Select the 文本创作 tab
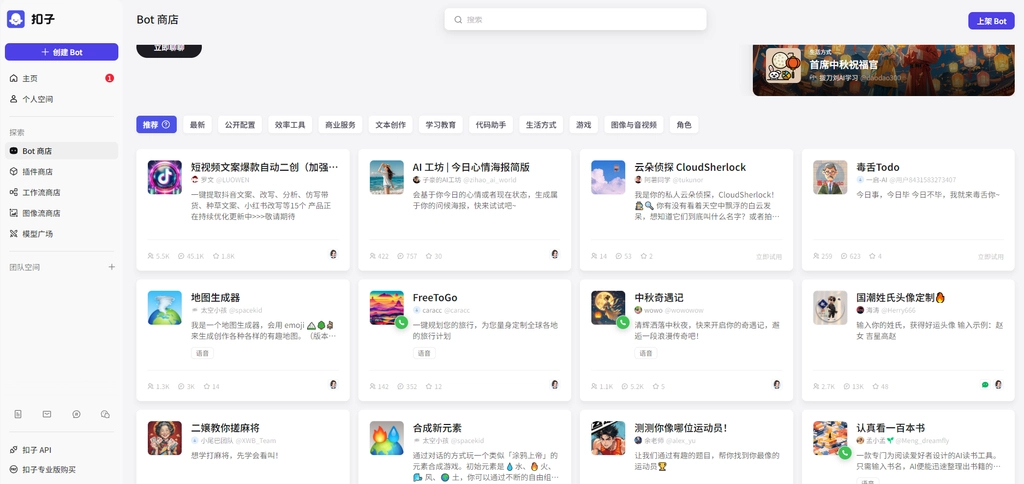The width and height of the screenshot is (1024, 484). [x=391, y=125]
